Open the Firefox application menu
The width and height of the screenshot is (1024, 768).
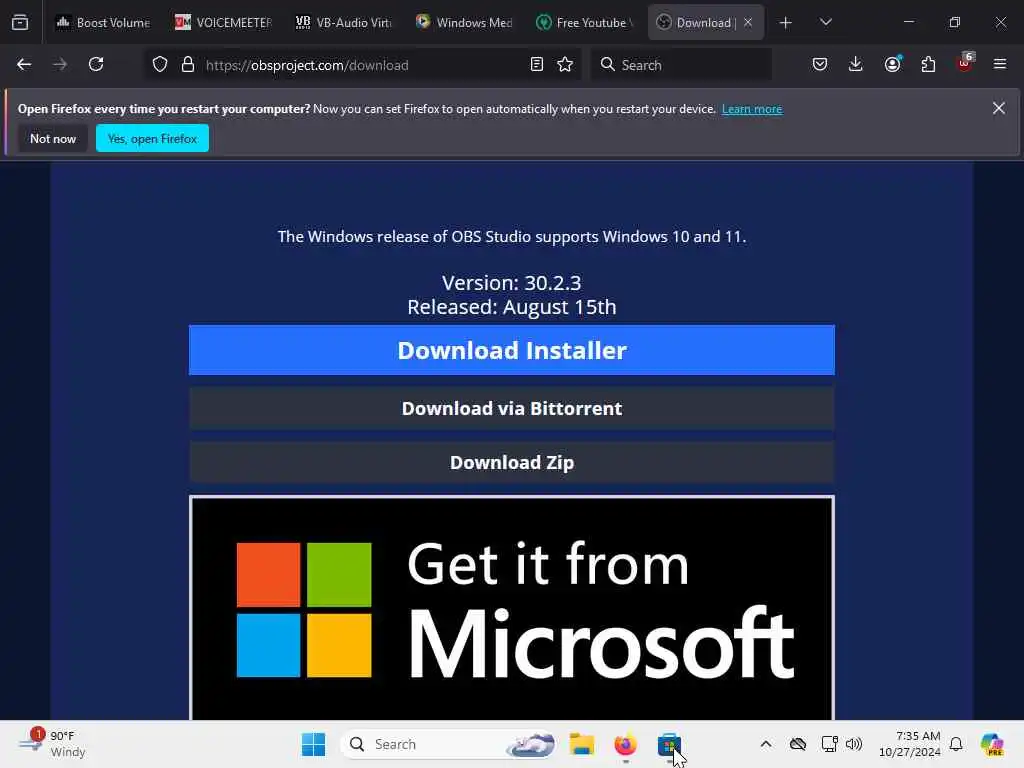coord(1000,65)
